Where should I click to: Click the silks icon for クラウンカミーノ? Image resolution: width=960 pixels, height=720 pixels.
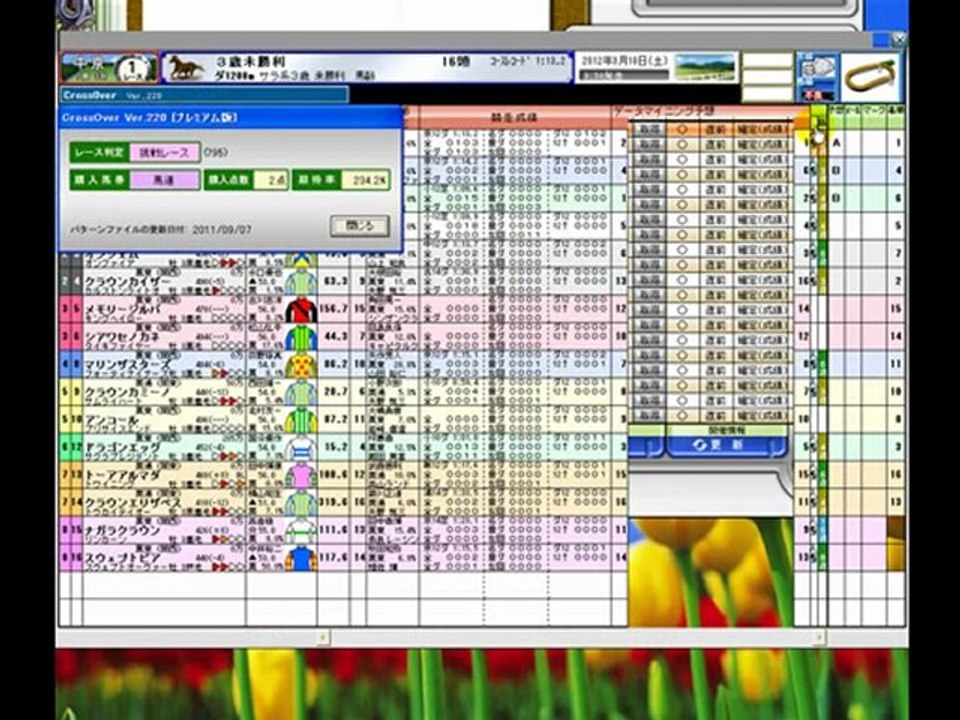[x=301, y=392]
